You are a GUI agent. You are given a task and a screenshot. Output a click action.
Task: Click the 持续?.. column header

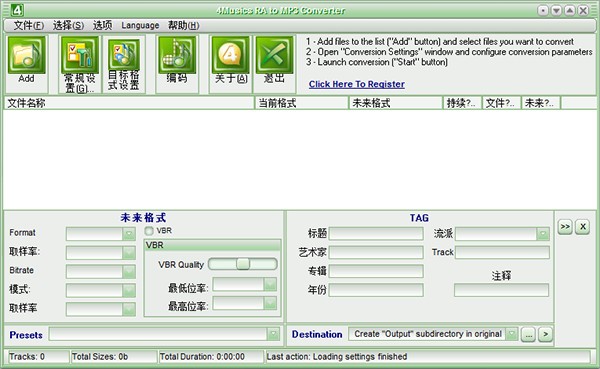point(462,103)
